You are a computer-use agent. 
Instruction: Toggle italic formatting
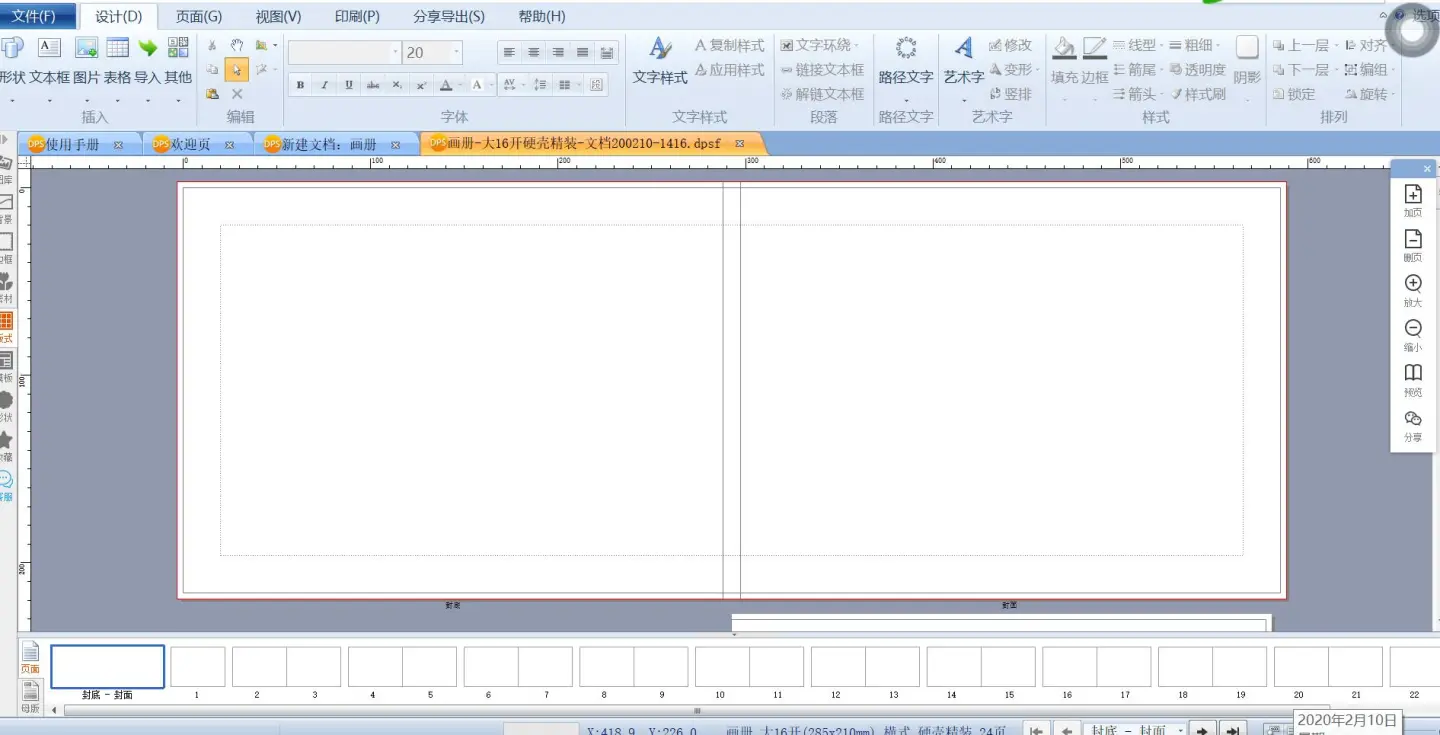point(324,85)
